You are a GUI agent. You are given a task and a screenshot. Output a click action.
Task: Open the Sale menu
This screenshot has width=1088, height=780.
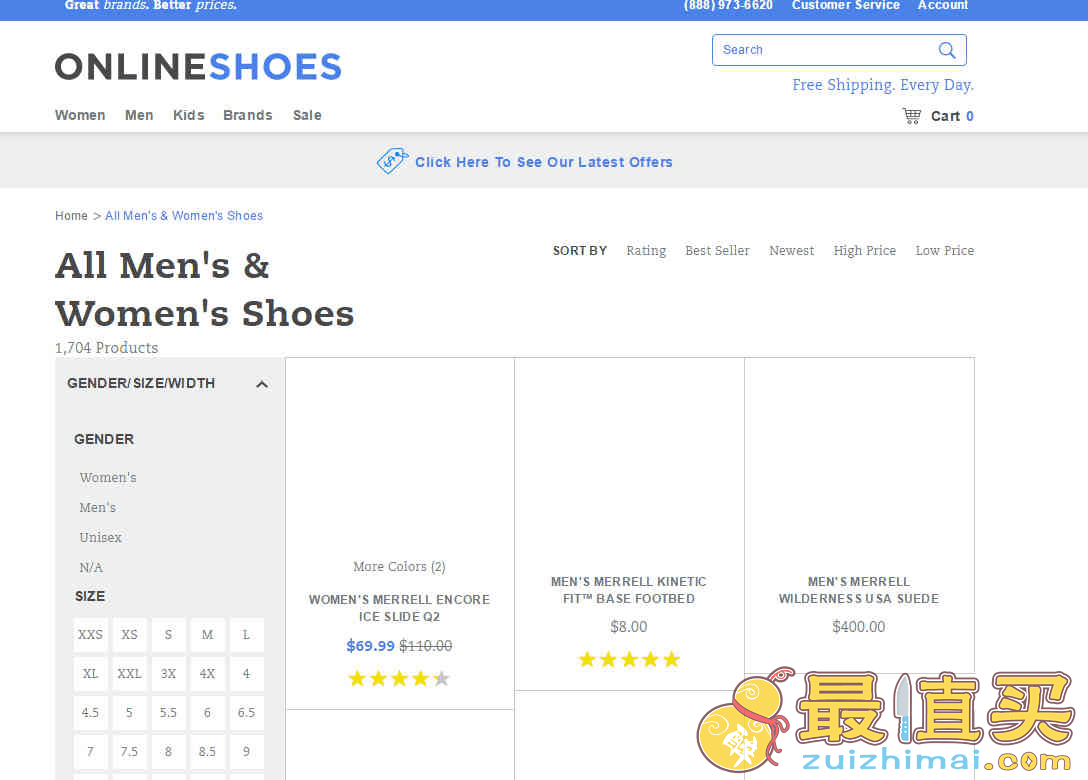tap(307, 115)
